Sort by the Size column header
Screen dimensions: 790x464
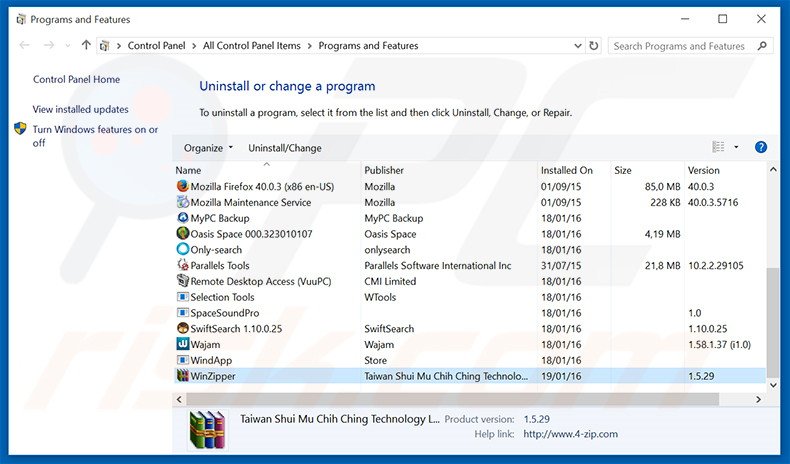647,170
